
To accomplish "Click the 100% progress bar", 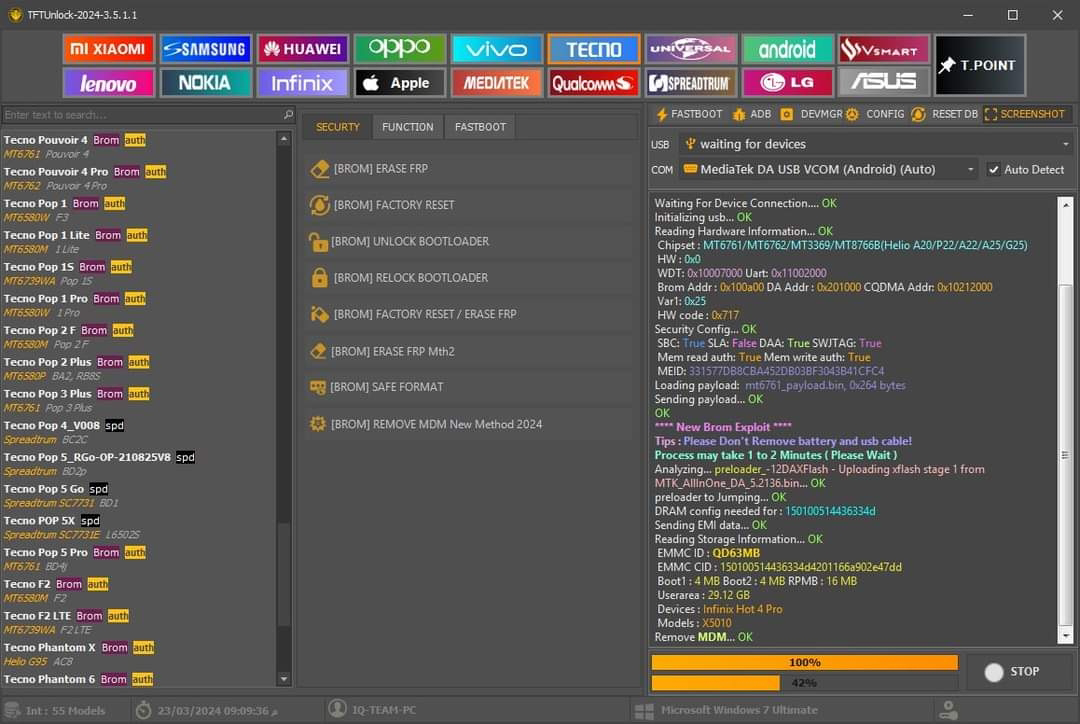I will click(804, 662).
